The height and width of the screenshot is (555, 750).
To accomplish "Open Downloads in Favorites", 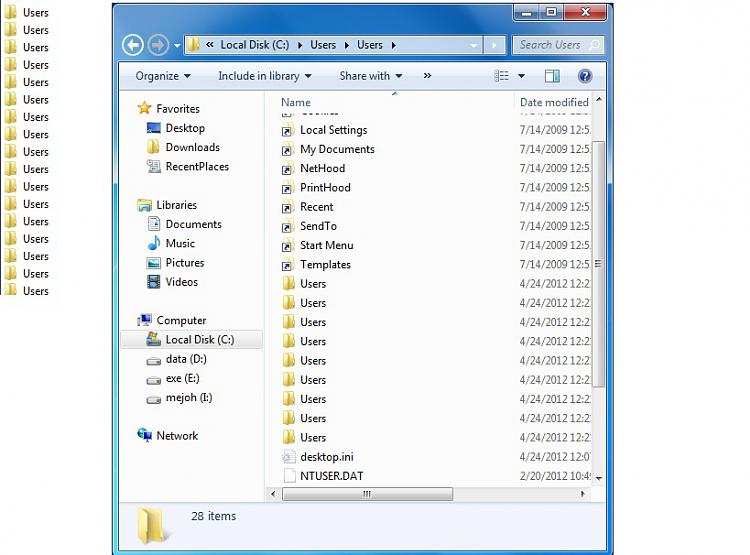I will (193, 147).
